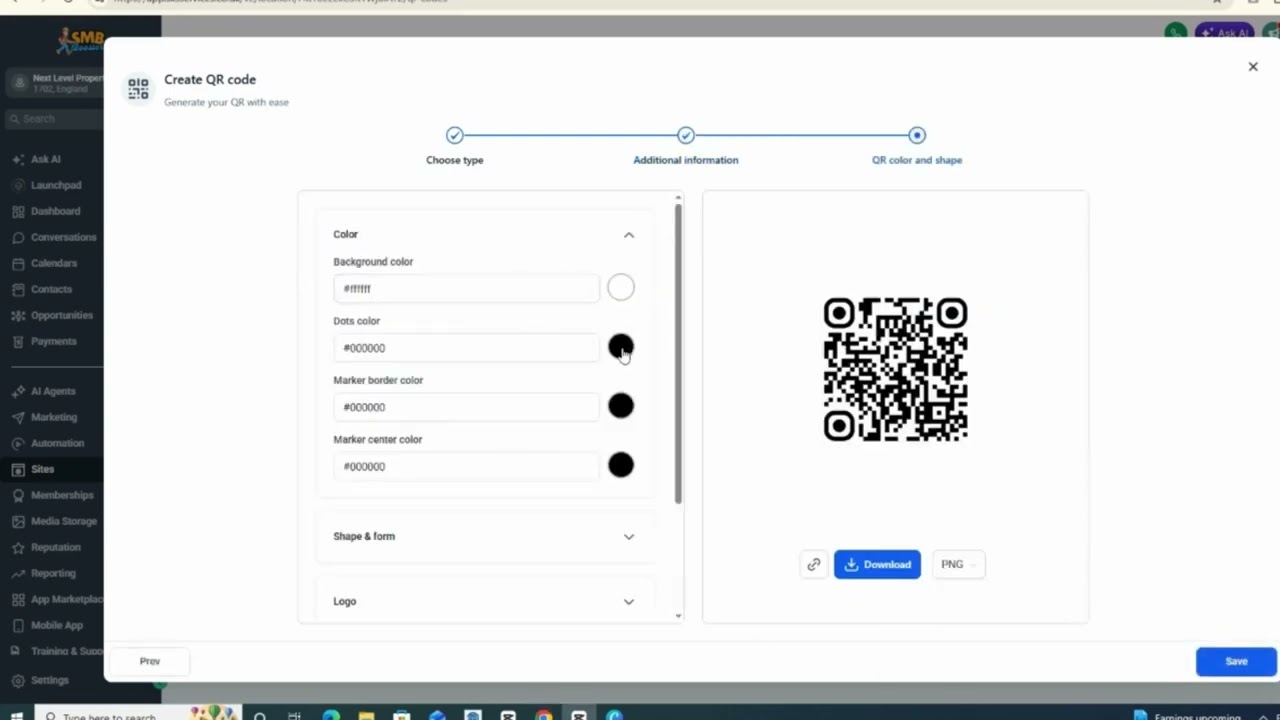Image resolution: width=1280 pixels, height=720 pixels.
Task: Click the Prev button
Action: tap(150, 661)
